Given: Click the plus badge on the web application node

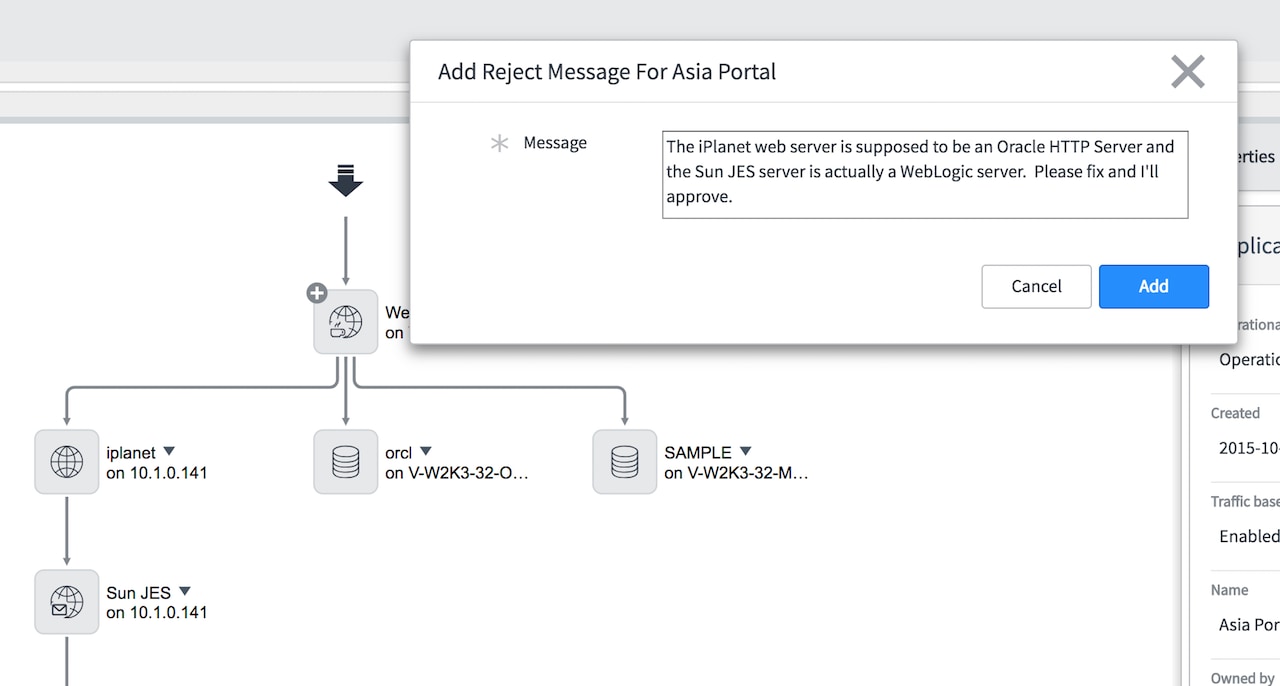Looking at the screenshot, I should [316, 293].
